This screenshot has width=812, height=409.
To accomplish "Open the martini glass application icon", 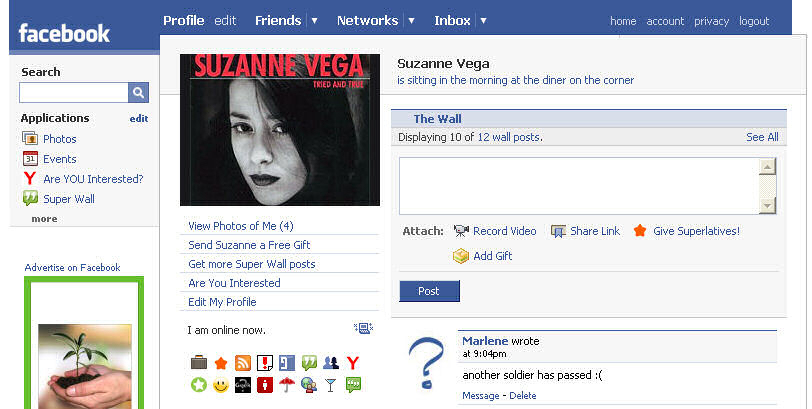I will tap(331, 385).
